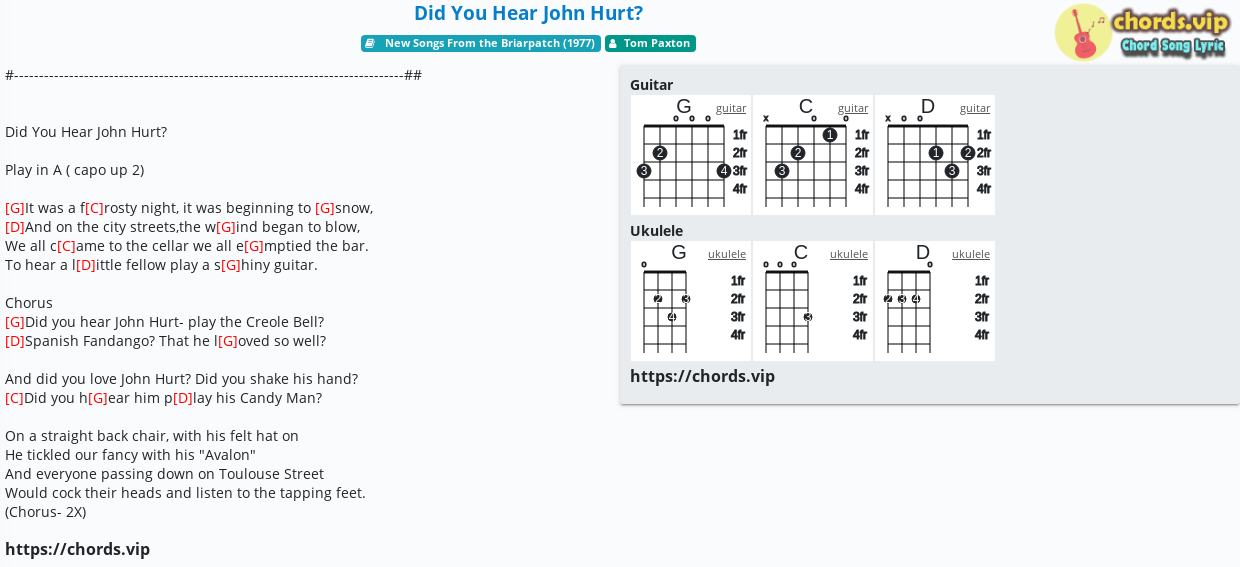Viewport: 1240px width, 567px height.
Task: Open the D guitar chord diagram
Action: click(x=935, y=155)
